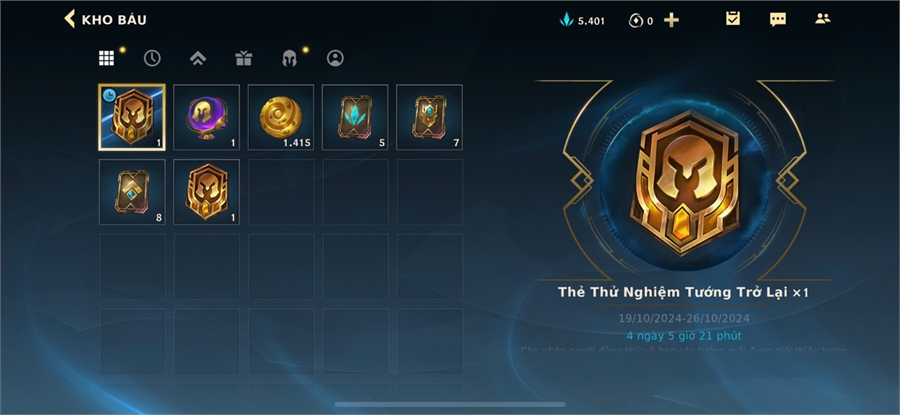The width and height of the screenshot is (900, 415).
Task: Open the chat messages icon
Action: [x=778, y=20]
